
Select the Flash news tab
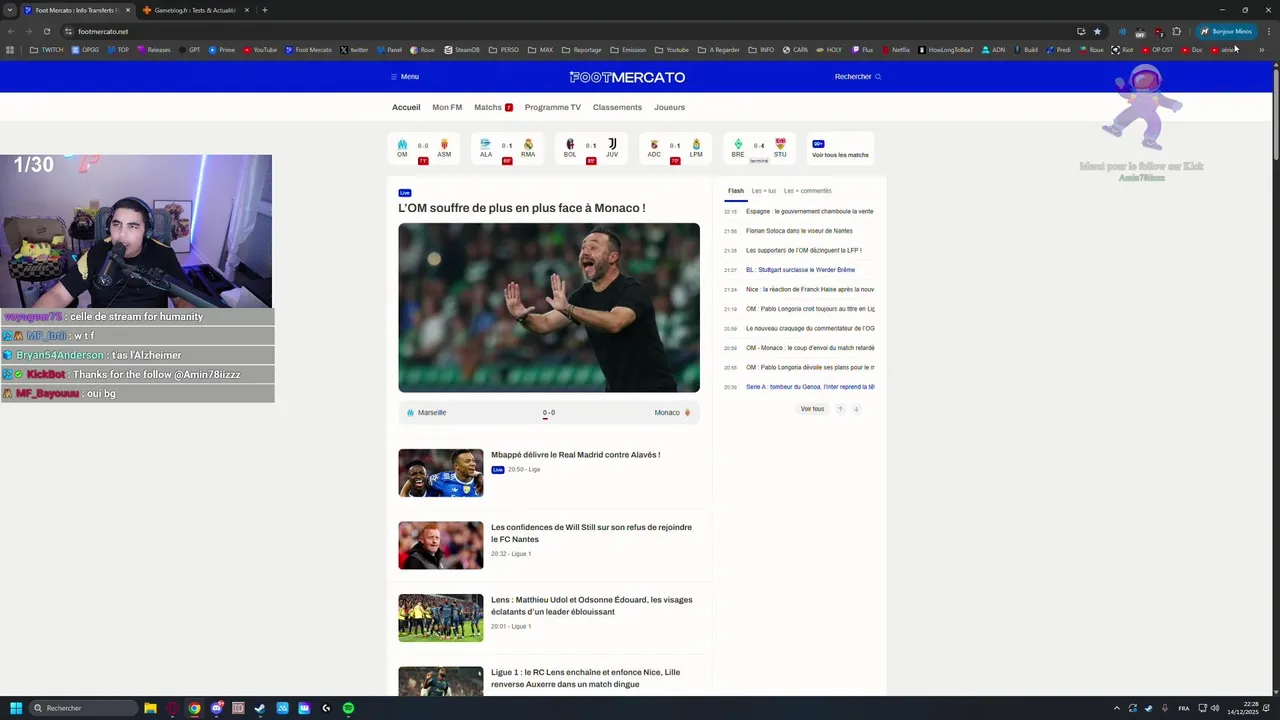(736, 191)
